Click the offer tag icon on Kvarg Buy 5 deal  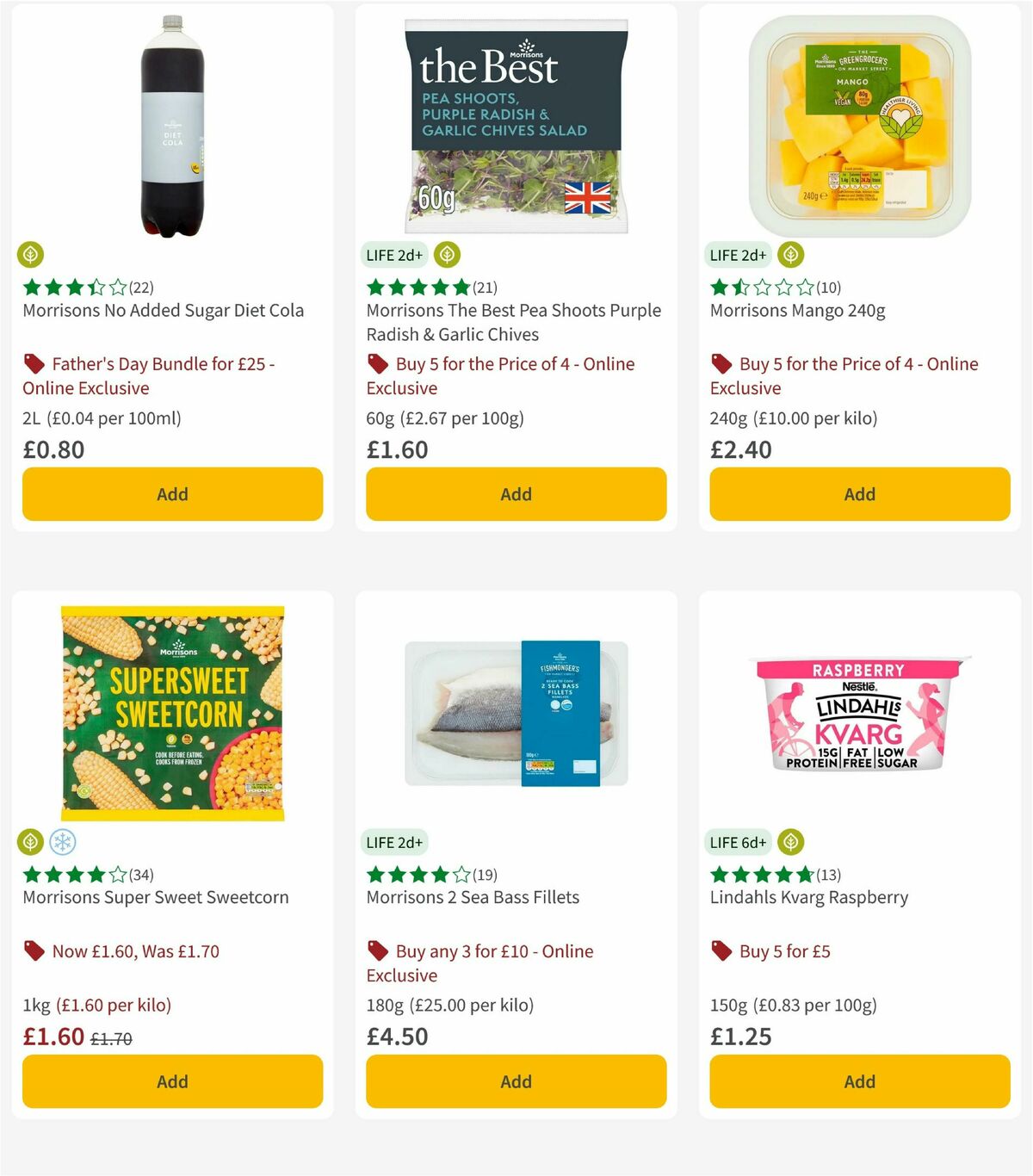pos(721,950)
